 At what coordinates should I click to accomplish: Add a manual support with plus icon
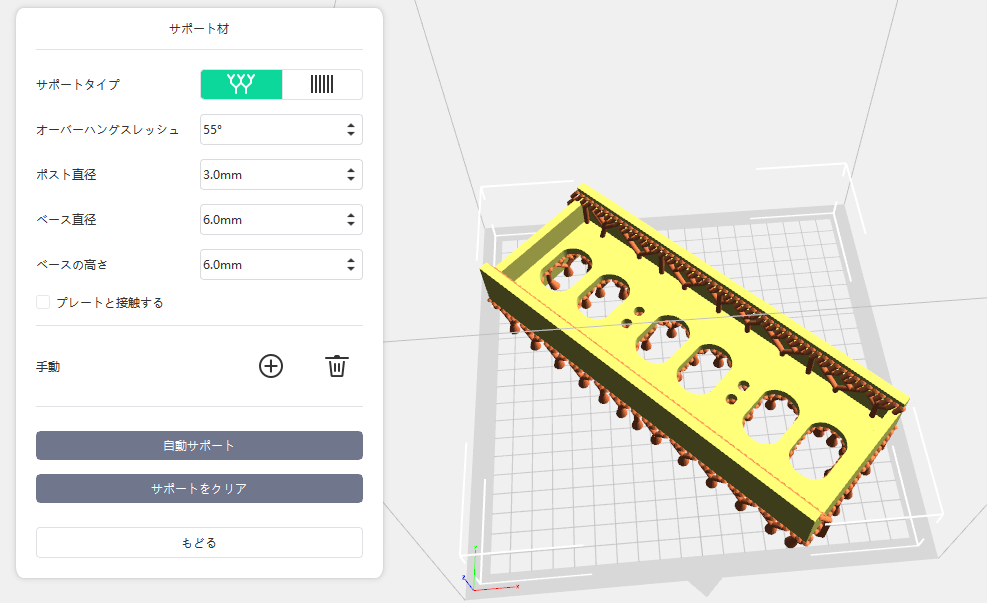click(x=271, y=366)
